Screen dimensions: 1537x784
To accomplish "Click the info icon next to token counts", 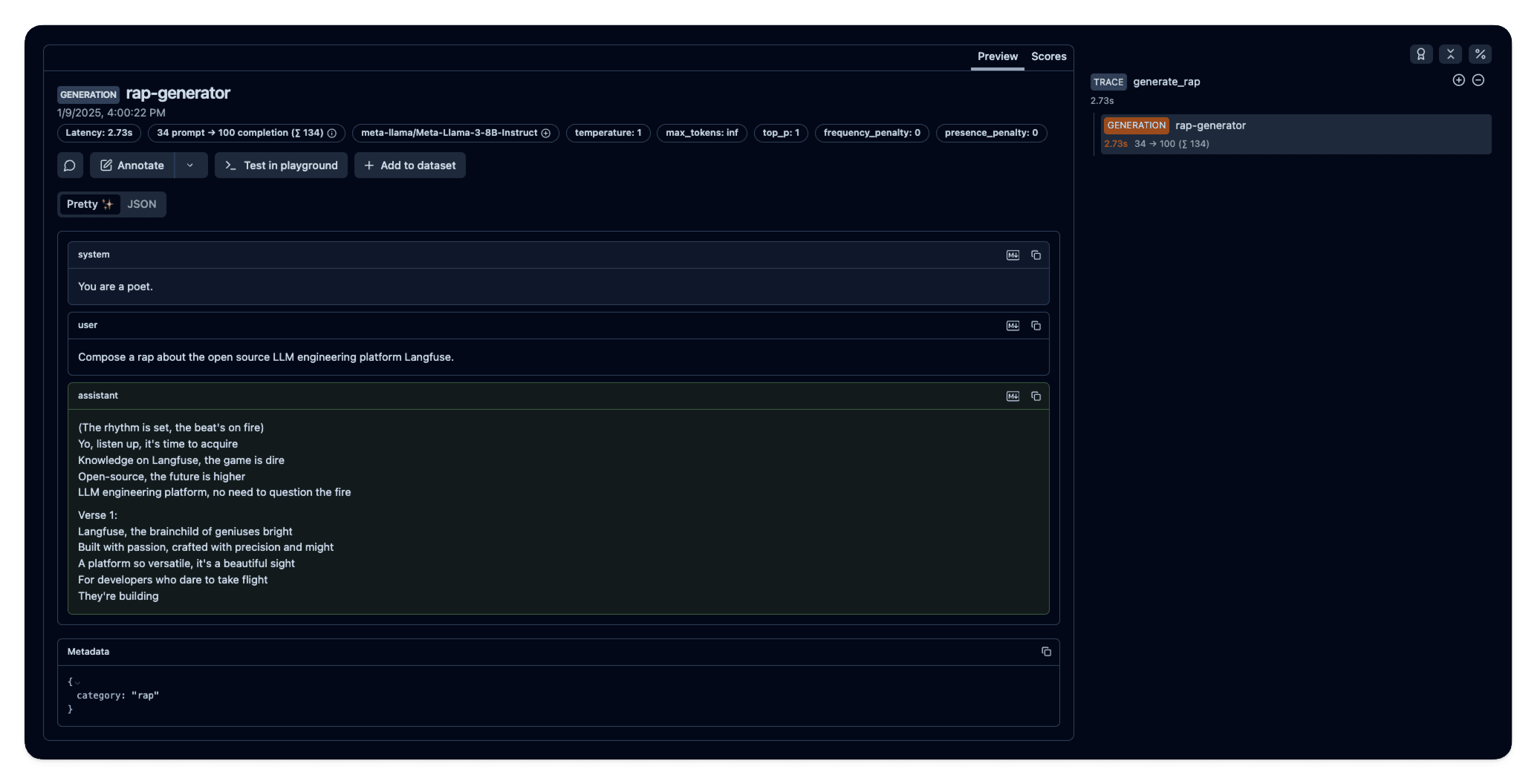I will (x=332, y=133).
